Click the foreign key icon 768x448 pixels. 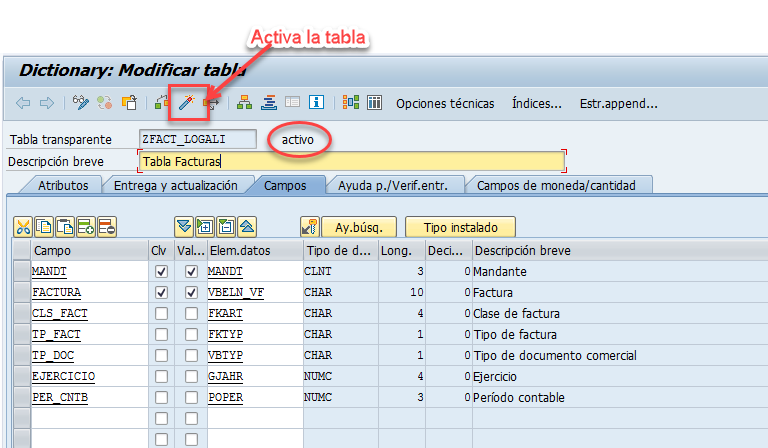tap(310, 227)
